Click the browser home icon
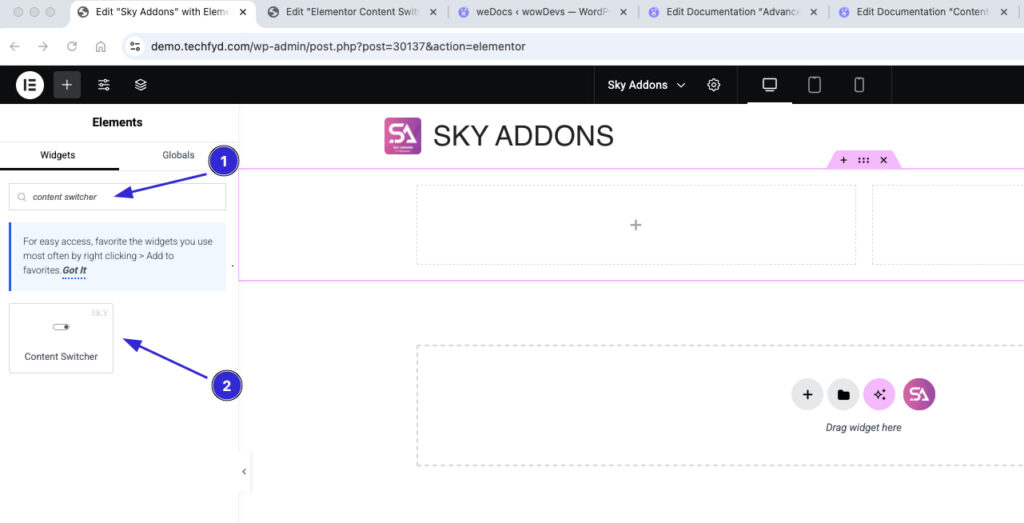 pyautogui.click(x=101, y=46)
